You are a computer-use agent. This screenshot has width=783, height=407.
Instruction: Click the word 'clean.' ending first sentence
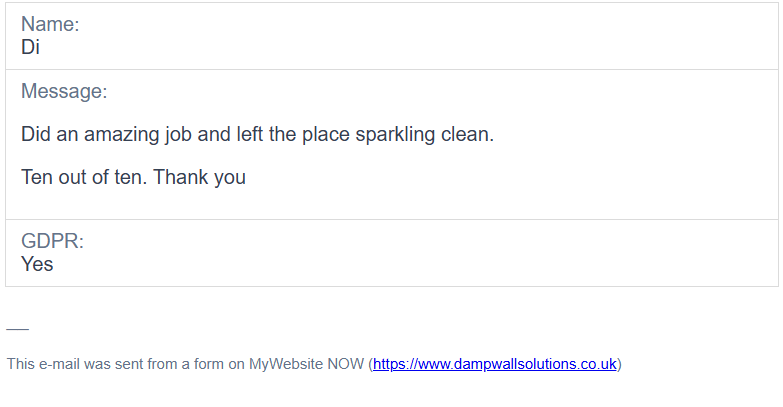pyautogui.click(x=467, y=134)
